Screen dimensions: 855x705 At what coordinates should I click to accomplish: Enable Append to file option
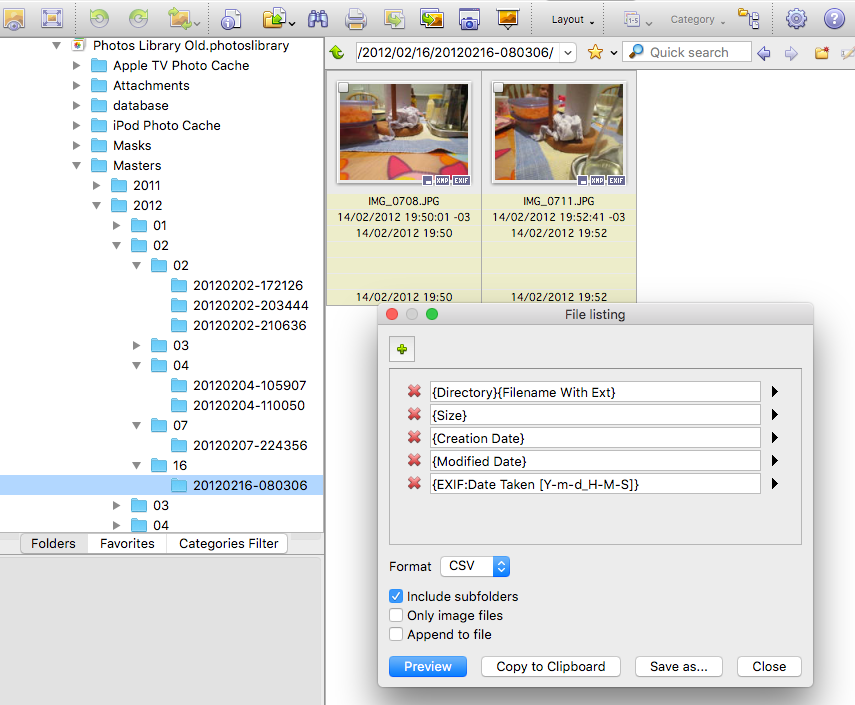coord(397,634)
